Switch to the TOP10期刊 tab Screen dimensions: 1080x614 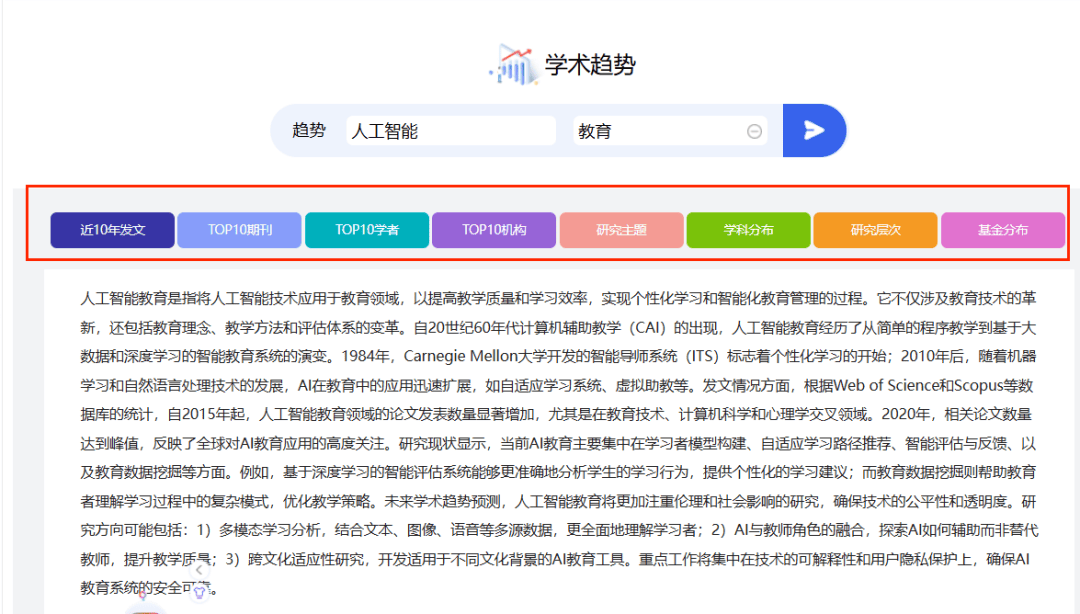click(240, 230)
